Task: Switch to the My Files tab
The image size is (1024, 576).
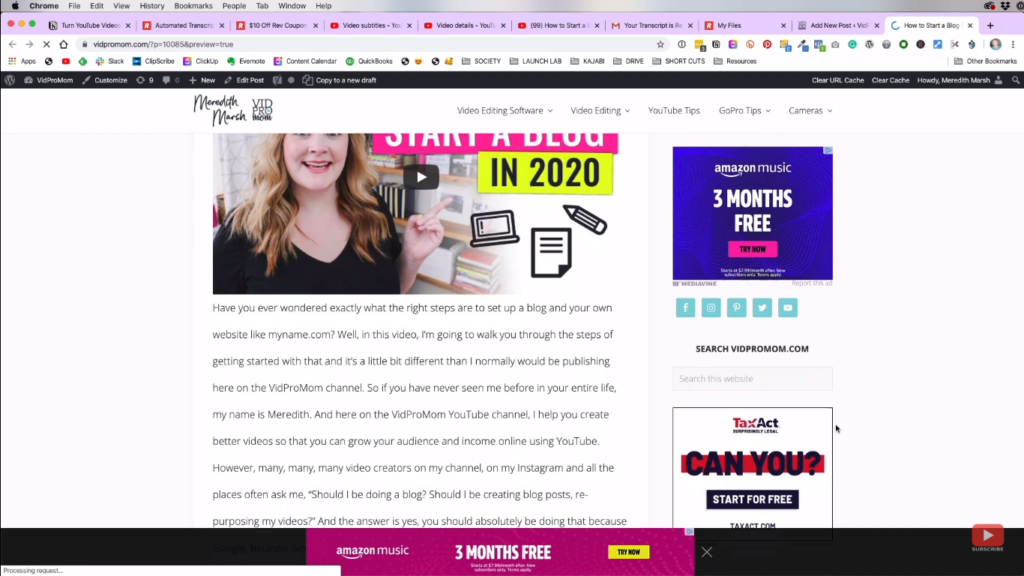Action: (x=744, y=25)
